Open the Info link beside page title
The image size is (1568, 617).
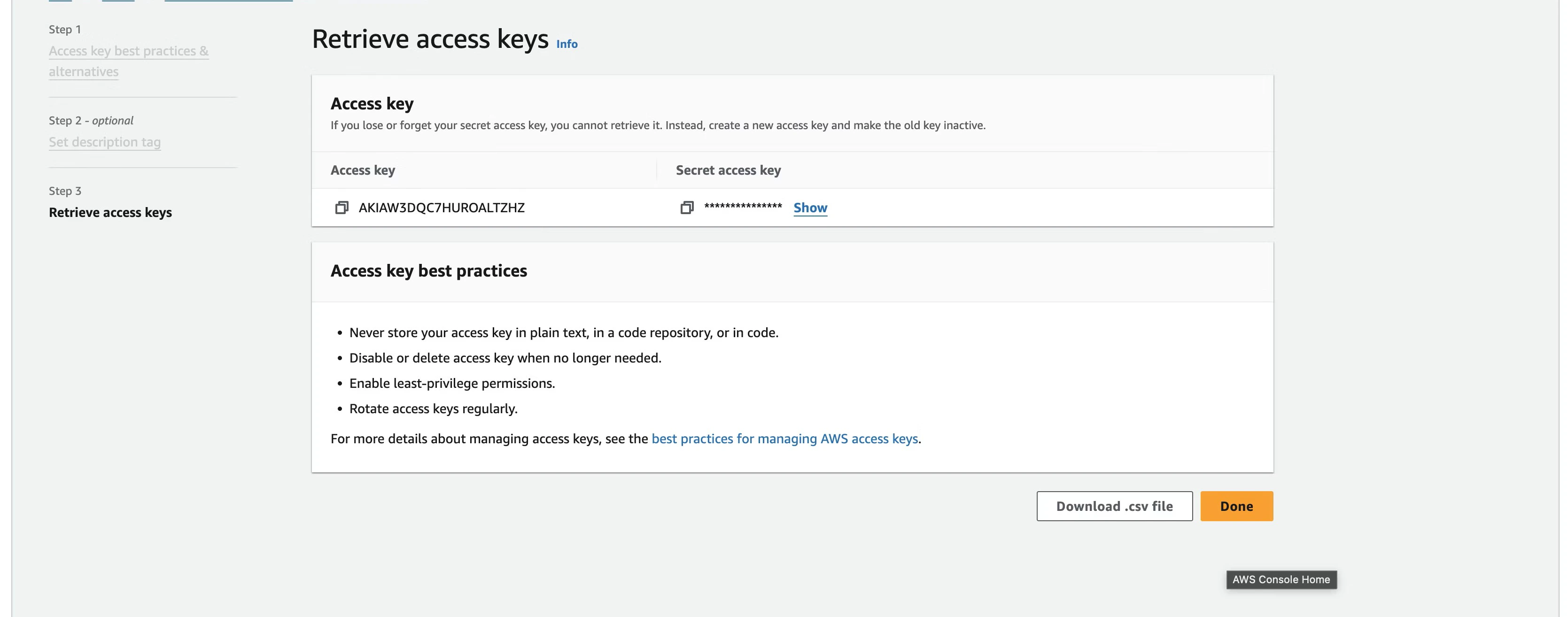tap(567, 44)
